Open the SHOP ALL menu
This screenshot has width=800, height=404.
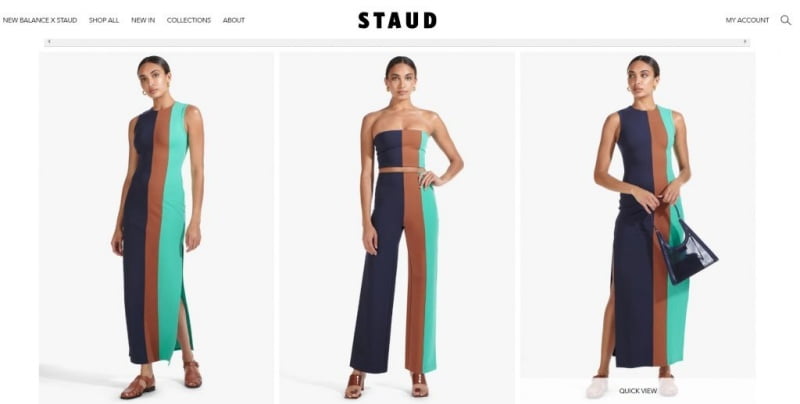(104, 20)
